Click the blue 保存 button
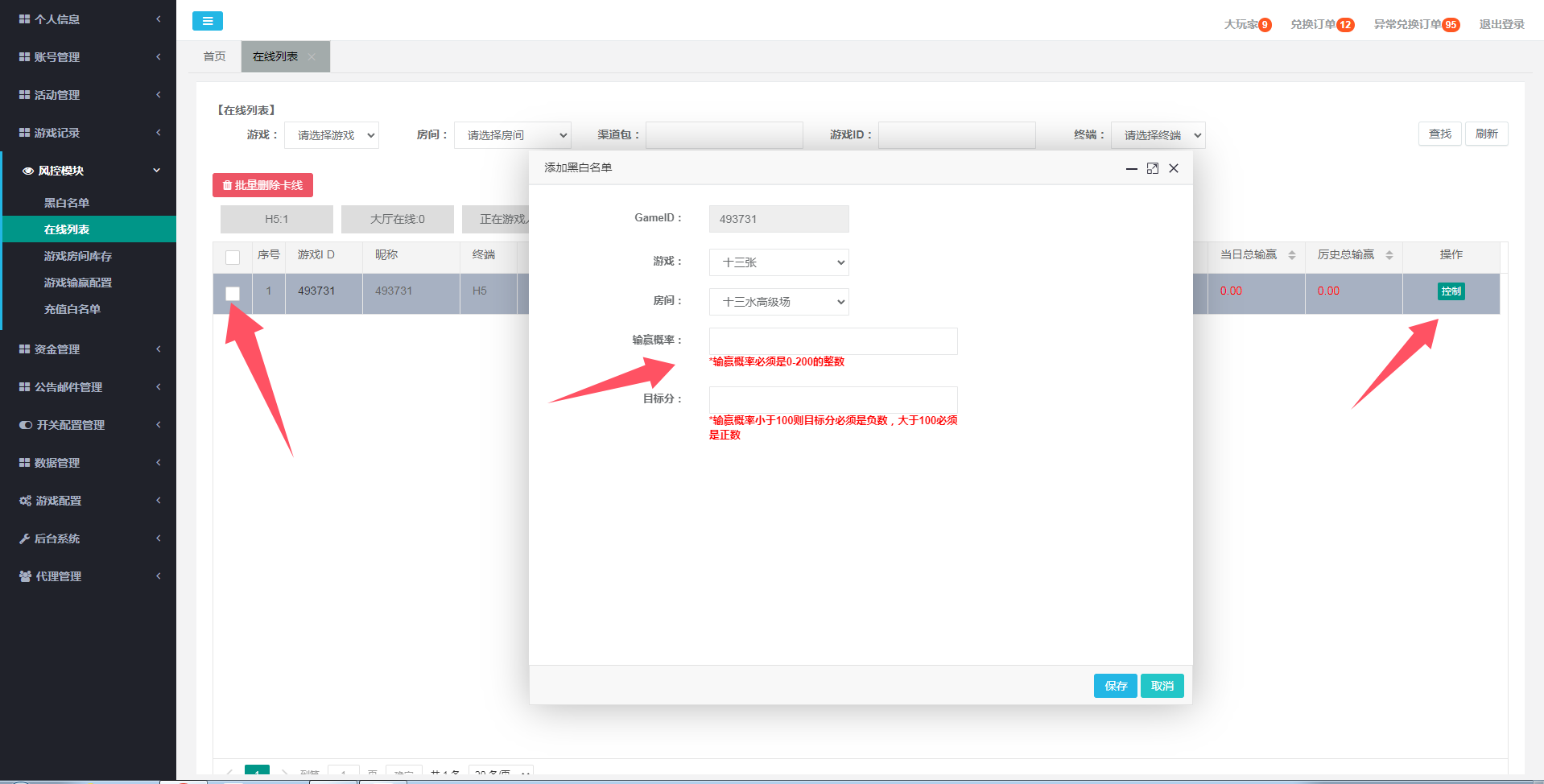The image size is (1544, 784). pyautogui.click(x=1115, y=686)
